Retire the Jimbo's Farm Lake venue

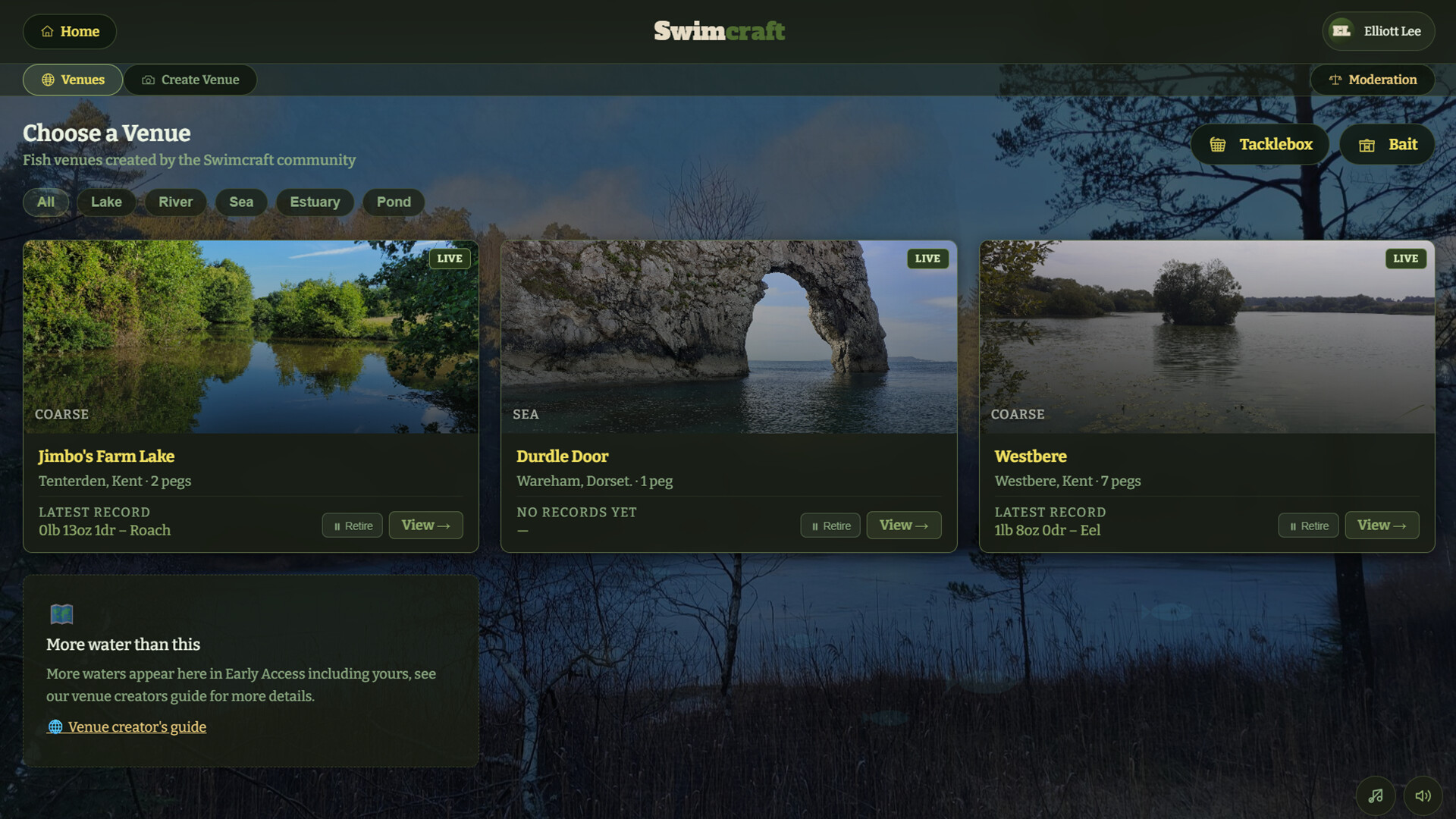[x=353, y=526]
